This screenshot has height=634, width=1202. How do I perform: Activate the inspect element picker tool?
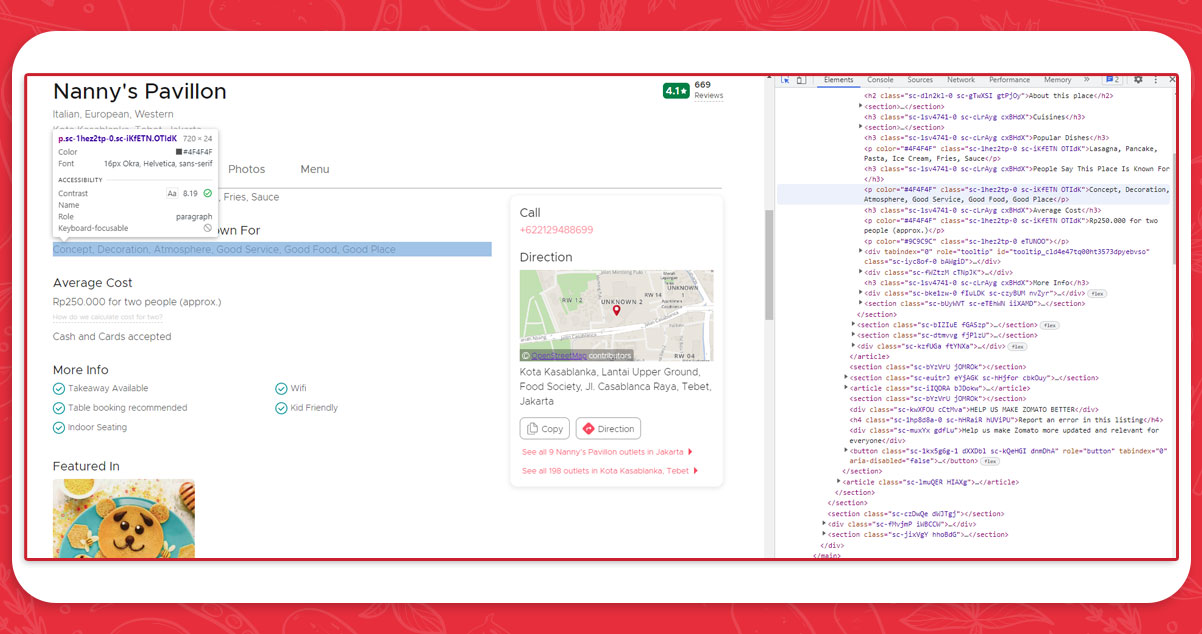(786, 80)
